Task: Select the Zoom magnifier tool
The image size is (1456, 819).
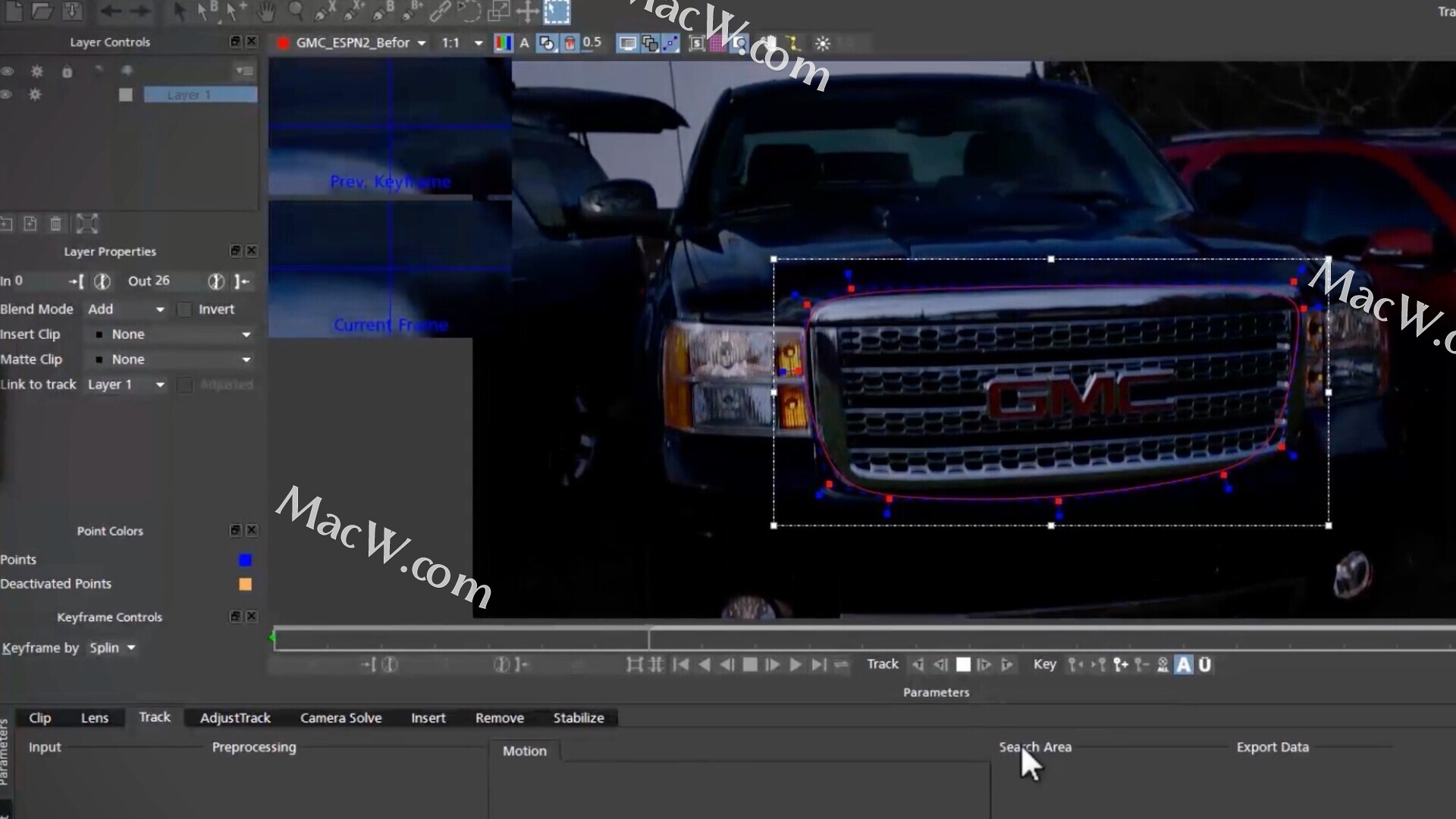Action: pos(296,11)
